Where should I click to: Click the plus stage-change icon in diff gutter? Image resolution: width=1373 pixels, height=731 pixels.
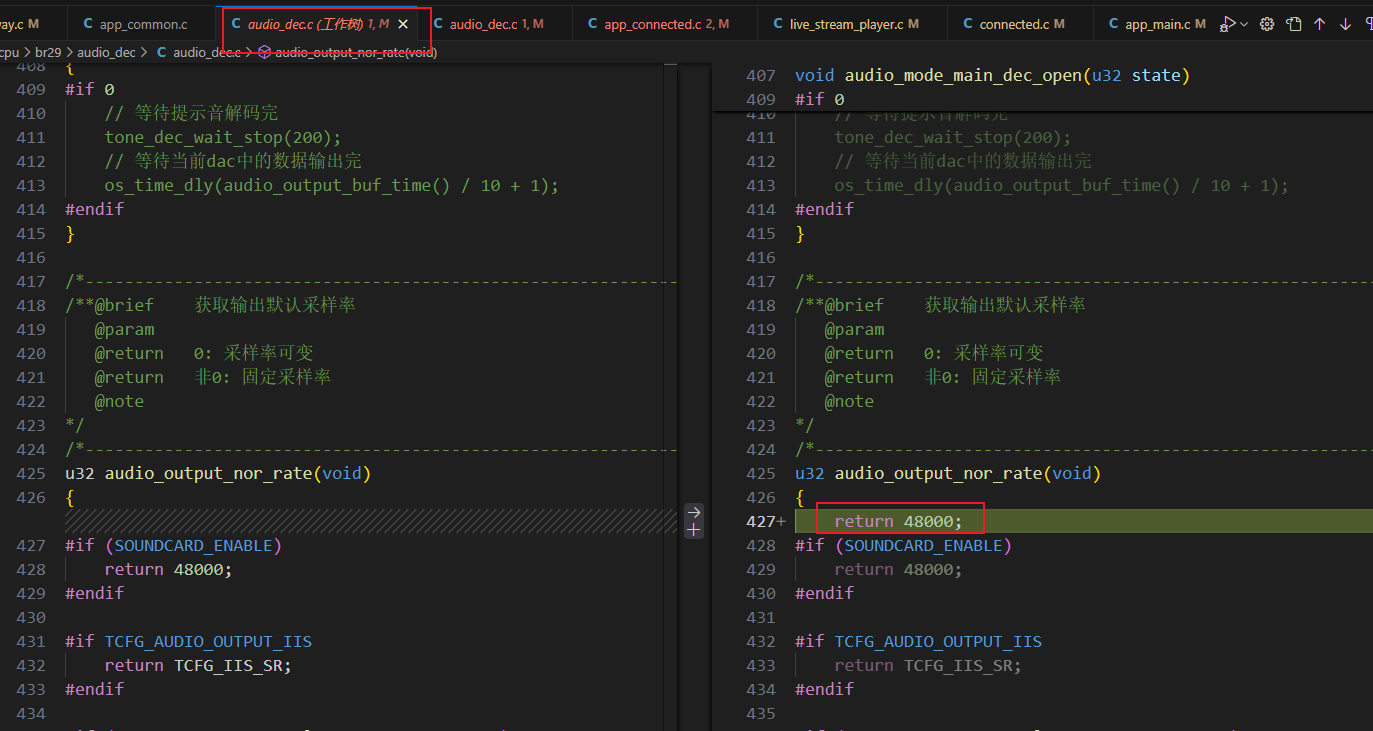point(694,530)
